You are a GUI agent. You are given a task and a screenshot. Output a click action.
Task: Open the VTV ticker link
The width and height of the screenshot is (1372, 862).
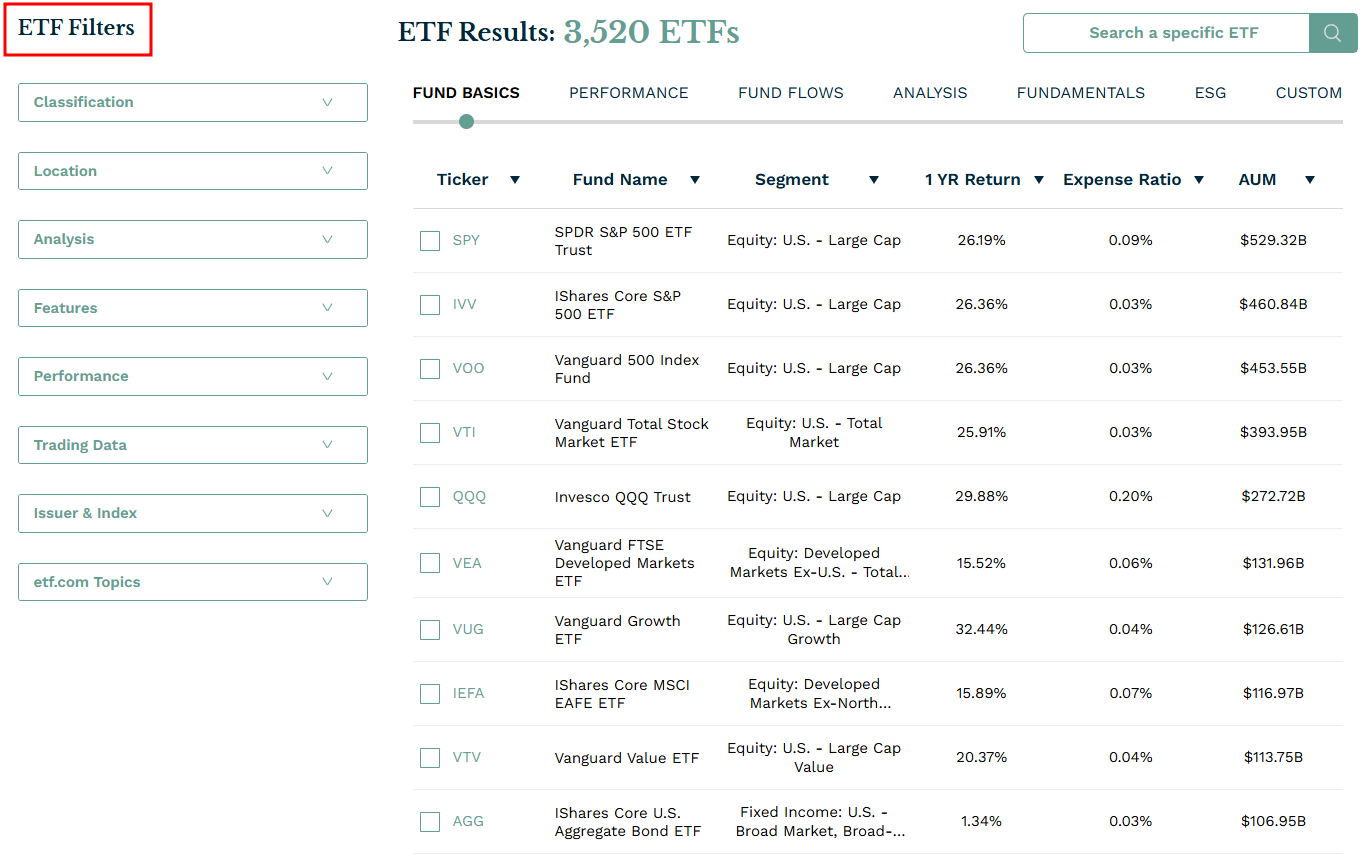pyautogui.click(x=467, y=758)
